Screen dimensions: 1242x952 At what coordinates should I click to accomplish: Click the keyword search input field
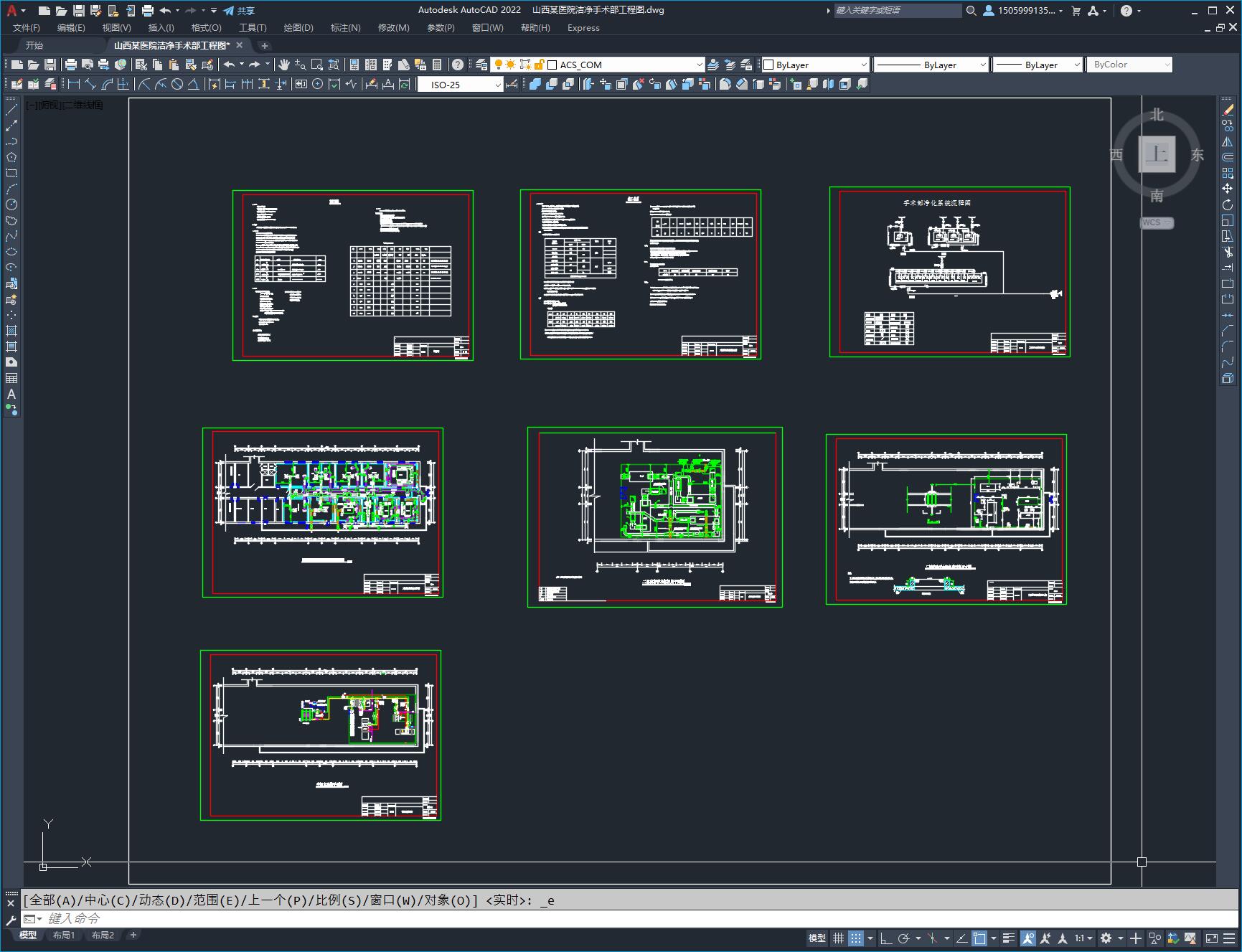click(897, 10)
